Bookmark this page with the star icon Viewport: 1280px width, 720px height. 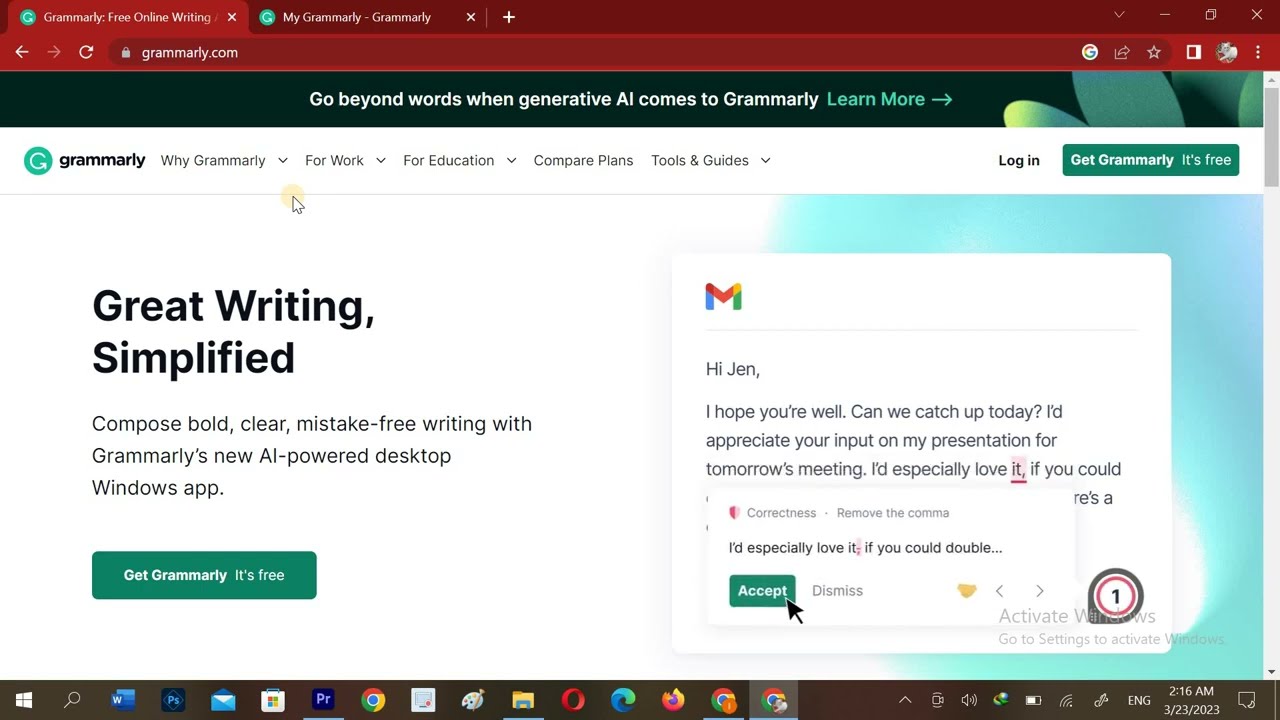point(1154,52)
